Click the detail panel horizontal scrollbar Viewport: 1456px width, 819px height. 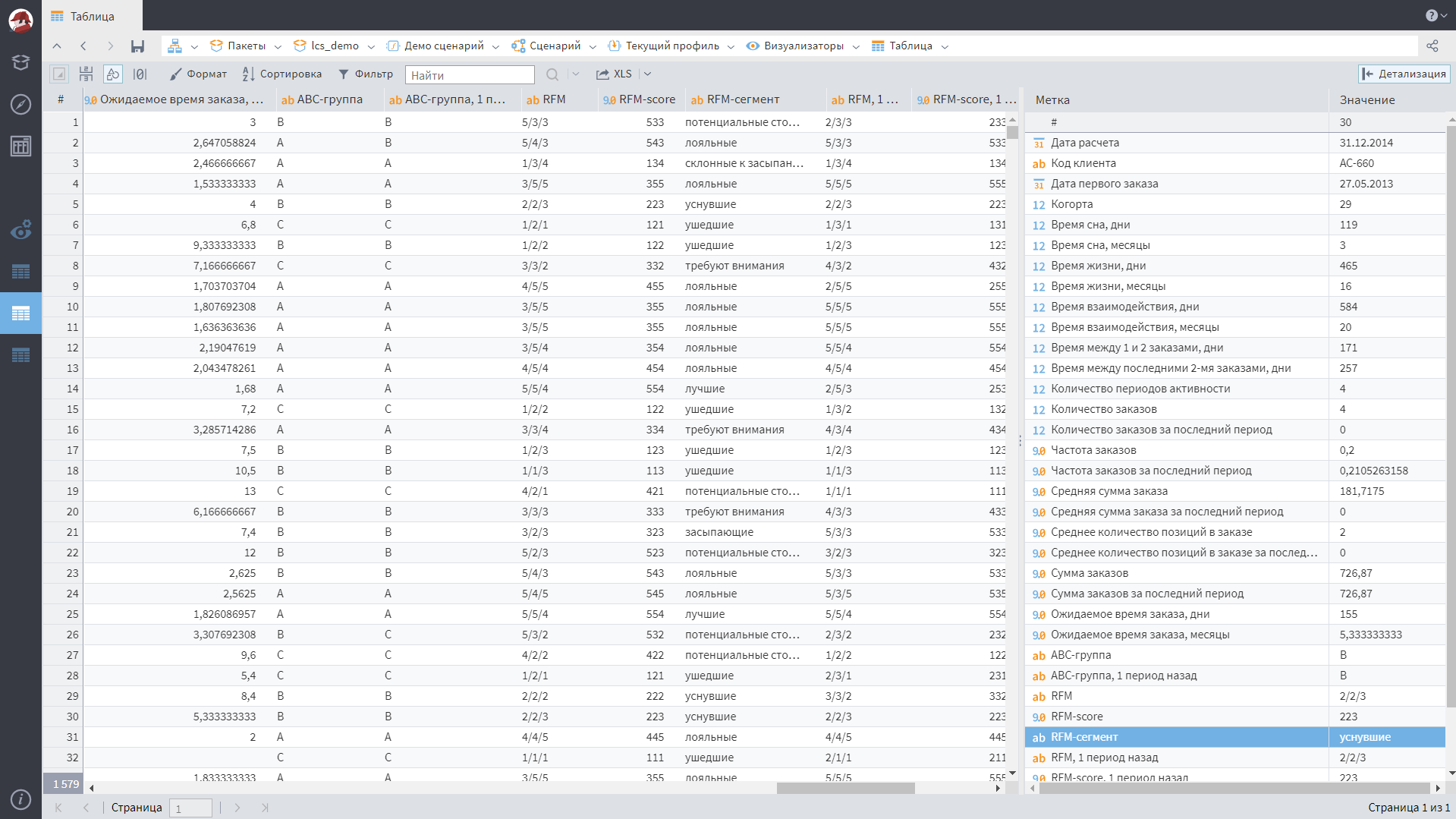pos(1234,788)
